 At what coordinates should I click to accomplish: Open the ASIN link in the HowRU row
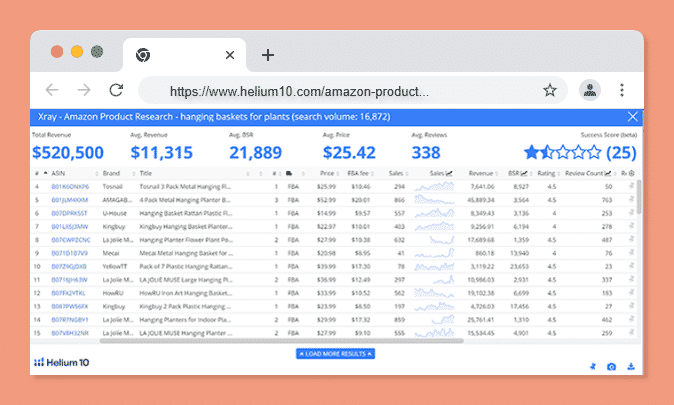click(x=68, y=293)
